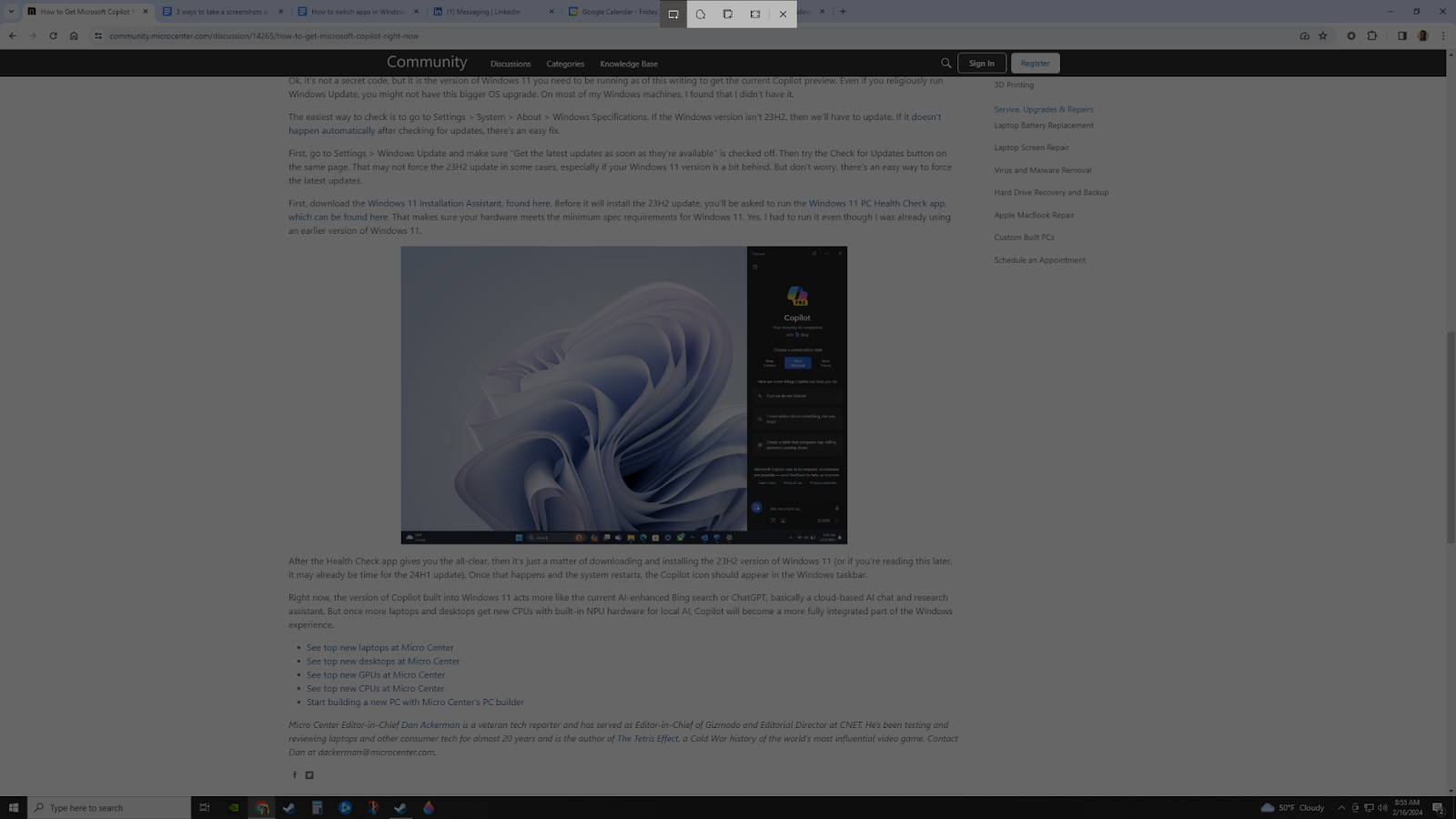
Task: Open volume control in system tray
Action: point(1382,807)
